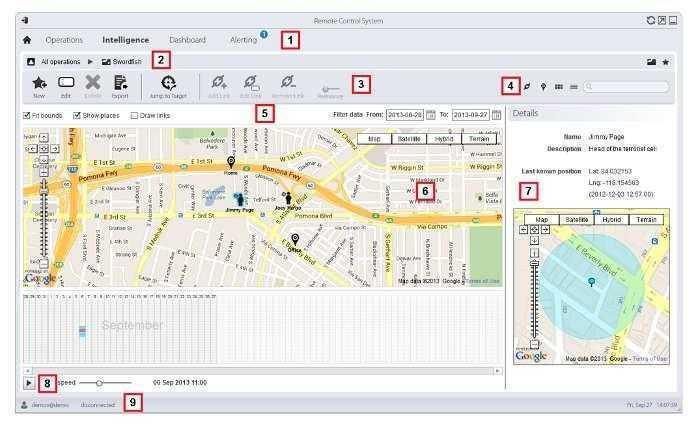Pan Details mini map right
Image resolution: width=700 pixels, height=424 pixels.
(x=545, y=229)
